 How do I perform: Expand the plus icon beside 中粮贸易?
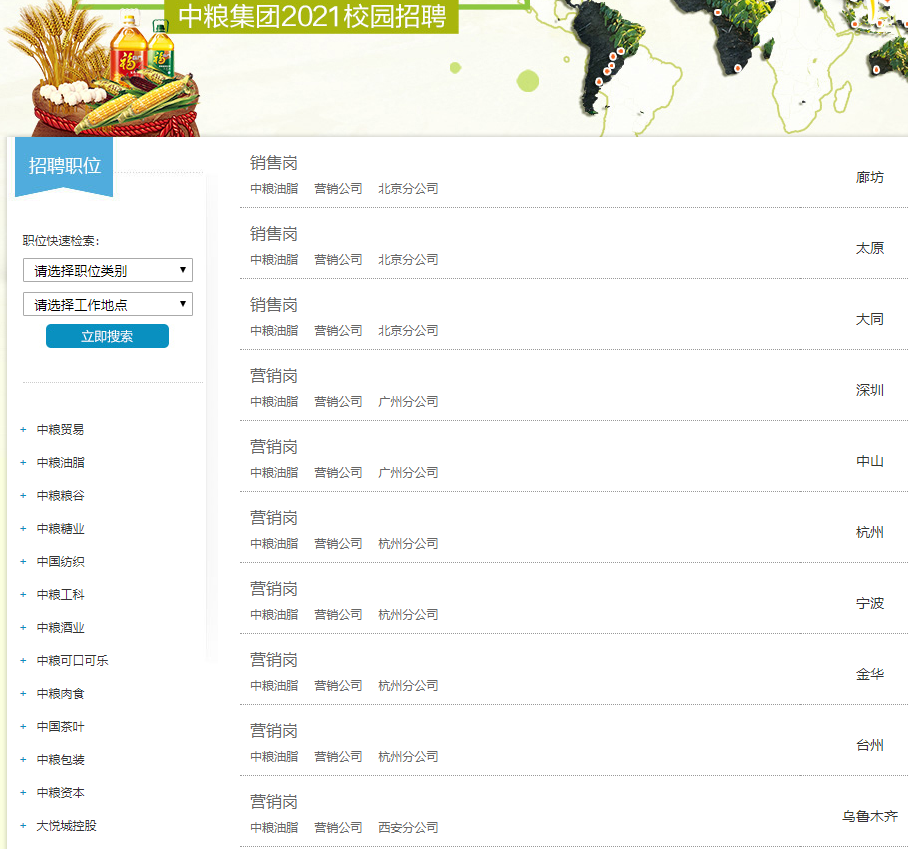point(23,430)
